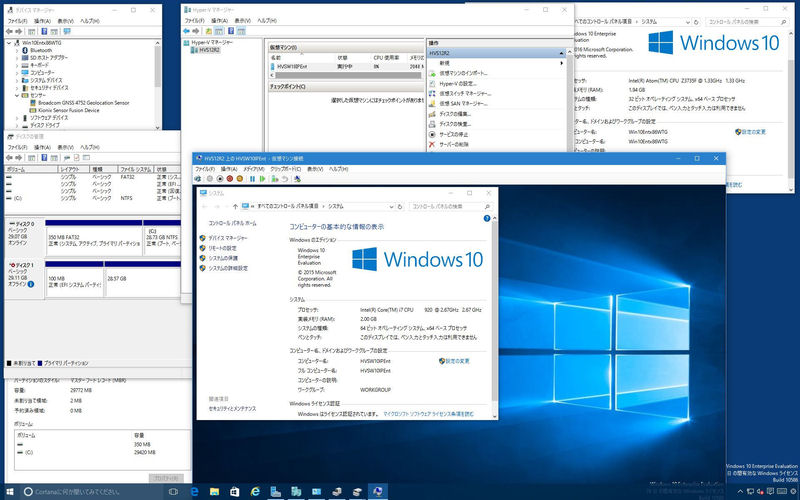The width and height of the screenshot is (800, 500).
Task: Create a checkpoint from the VM toolbar
Action: [275, 179]
